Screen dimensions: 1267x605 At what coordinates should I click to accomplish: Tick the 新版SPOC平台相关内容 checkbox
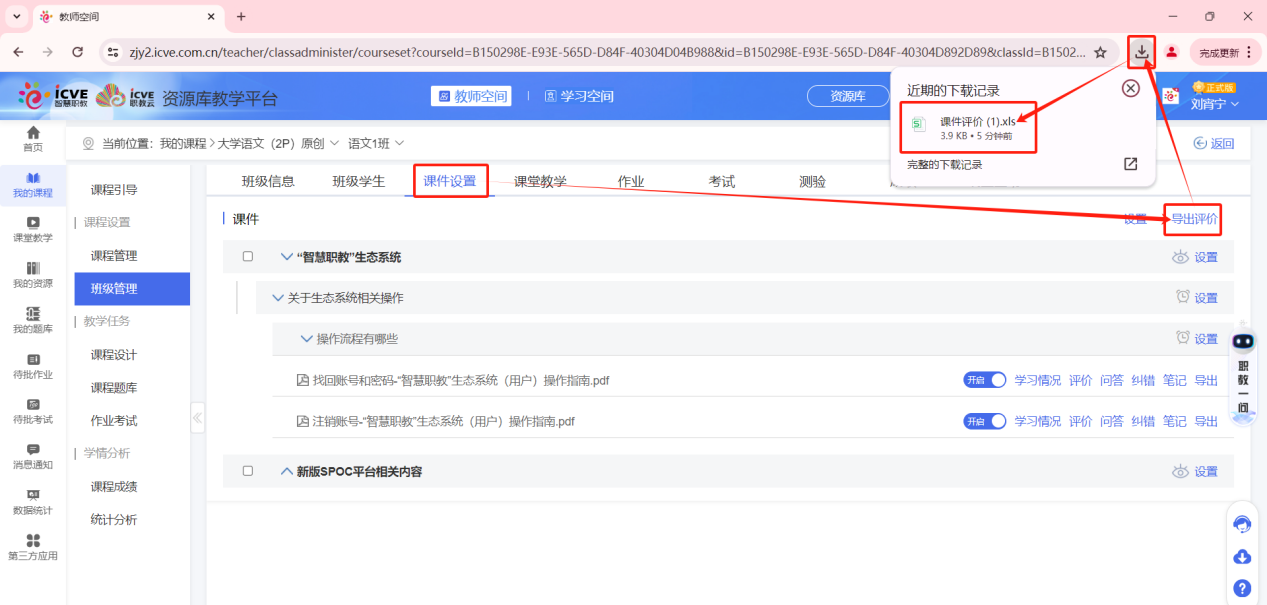click(248, 471)
